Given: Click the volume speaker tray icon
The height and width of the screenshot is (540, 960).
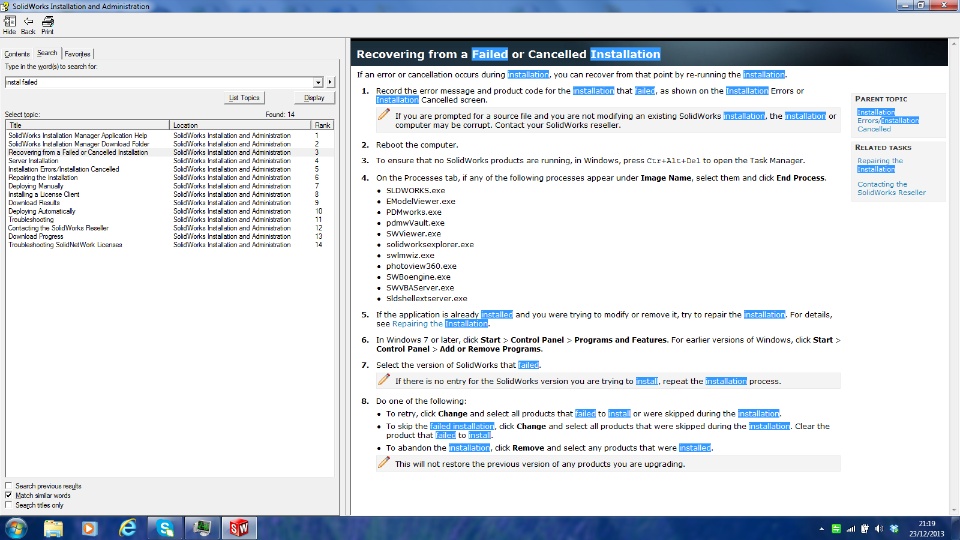Looking at the screenshot, I should (x=879, y=529).
